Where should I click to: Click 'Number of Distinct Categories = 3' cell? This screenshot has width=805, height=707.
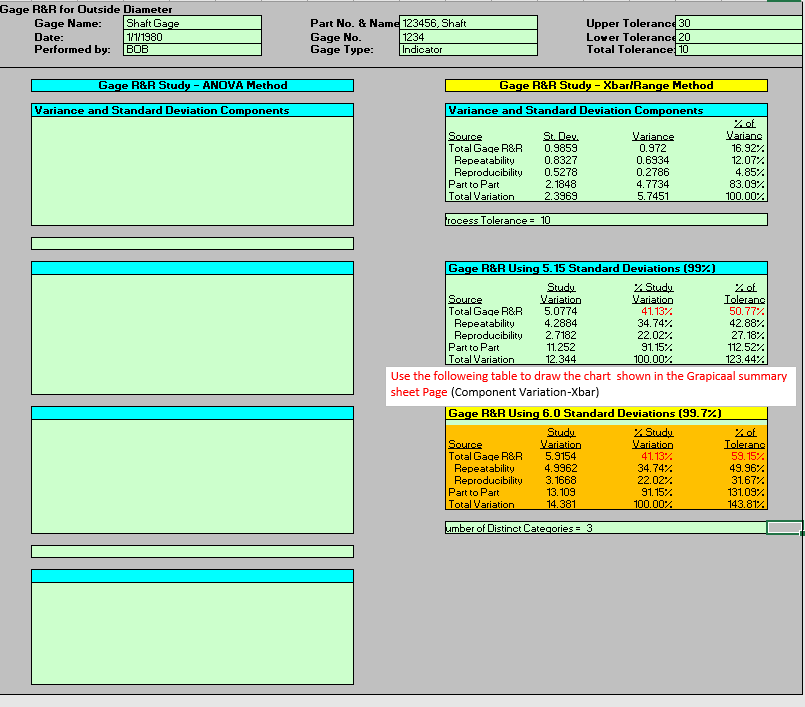click(x=606, y=528)
